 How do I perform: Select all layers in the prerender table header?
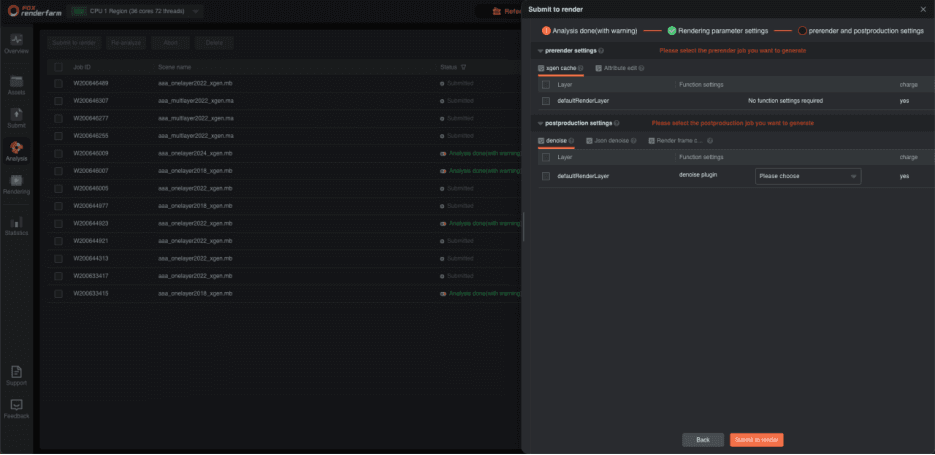[546, 85]
